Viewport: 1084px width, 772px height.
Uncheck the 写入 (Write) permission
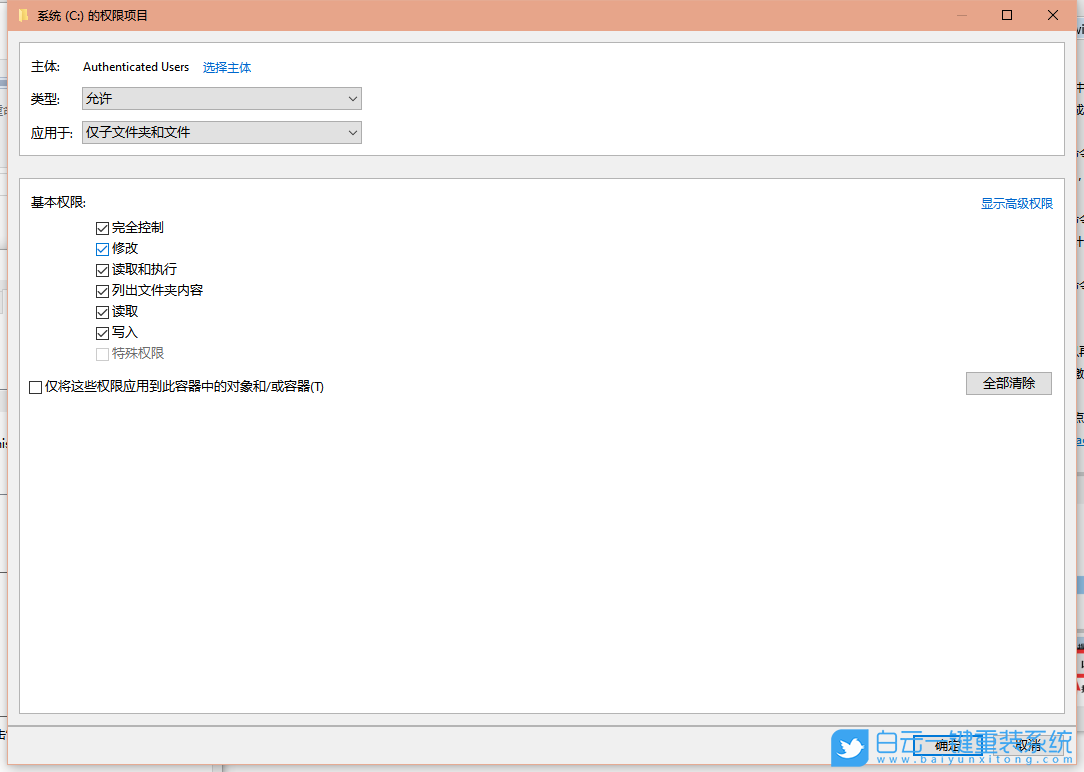pos(102,332)
